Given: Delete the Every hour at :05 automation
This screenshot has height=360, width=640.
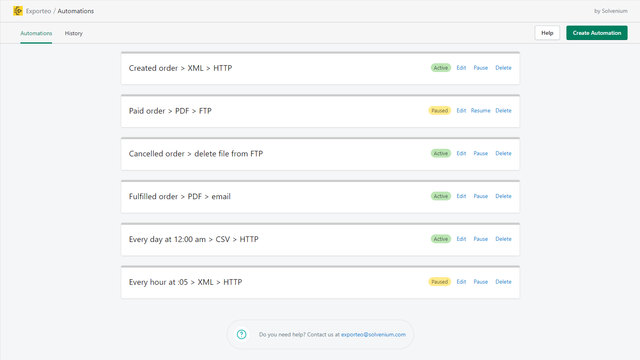Looking at the screenshot, I should point(503,282).
